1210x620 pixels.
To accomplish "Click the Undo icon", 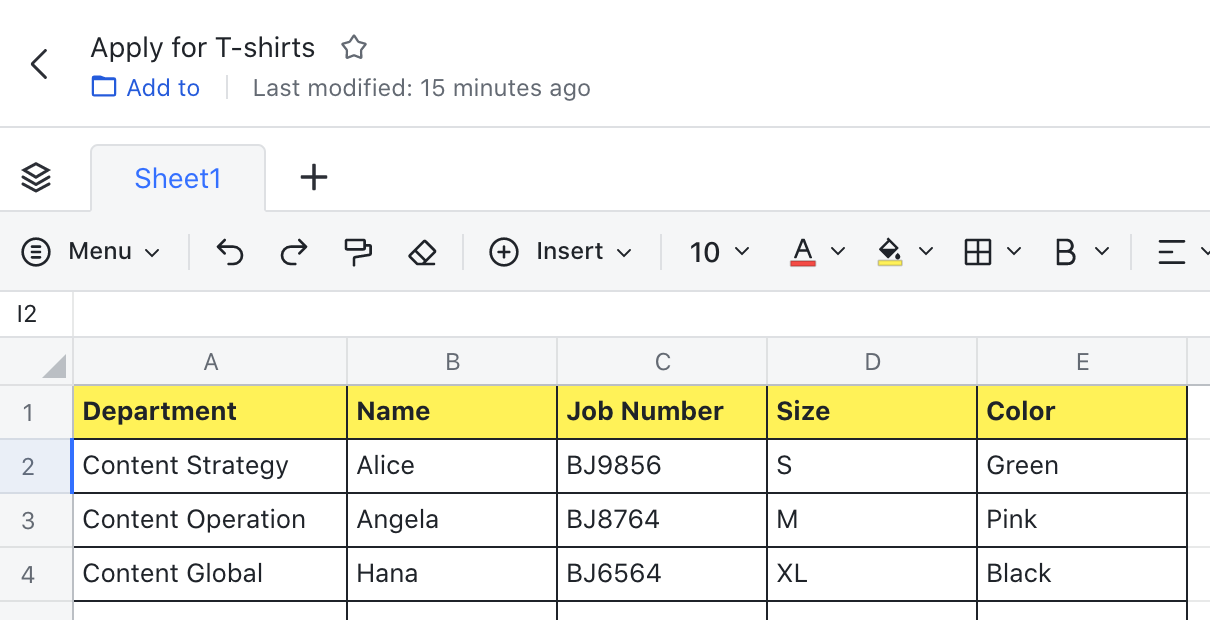I will pyautogui.click(x=229, y=252).
